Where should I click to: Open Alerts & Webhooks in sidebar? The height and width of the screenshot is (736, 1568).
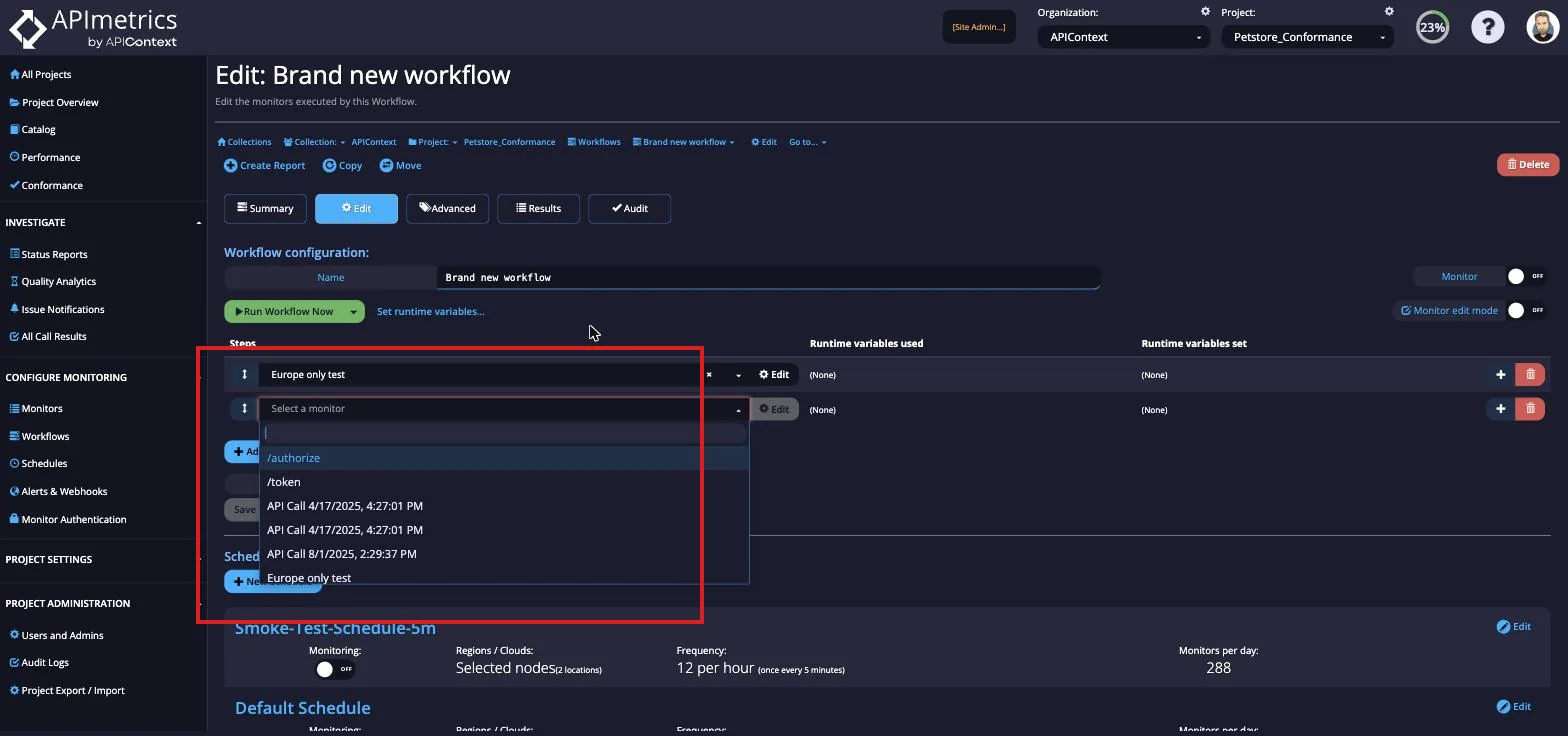(x=58, y=491)
